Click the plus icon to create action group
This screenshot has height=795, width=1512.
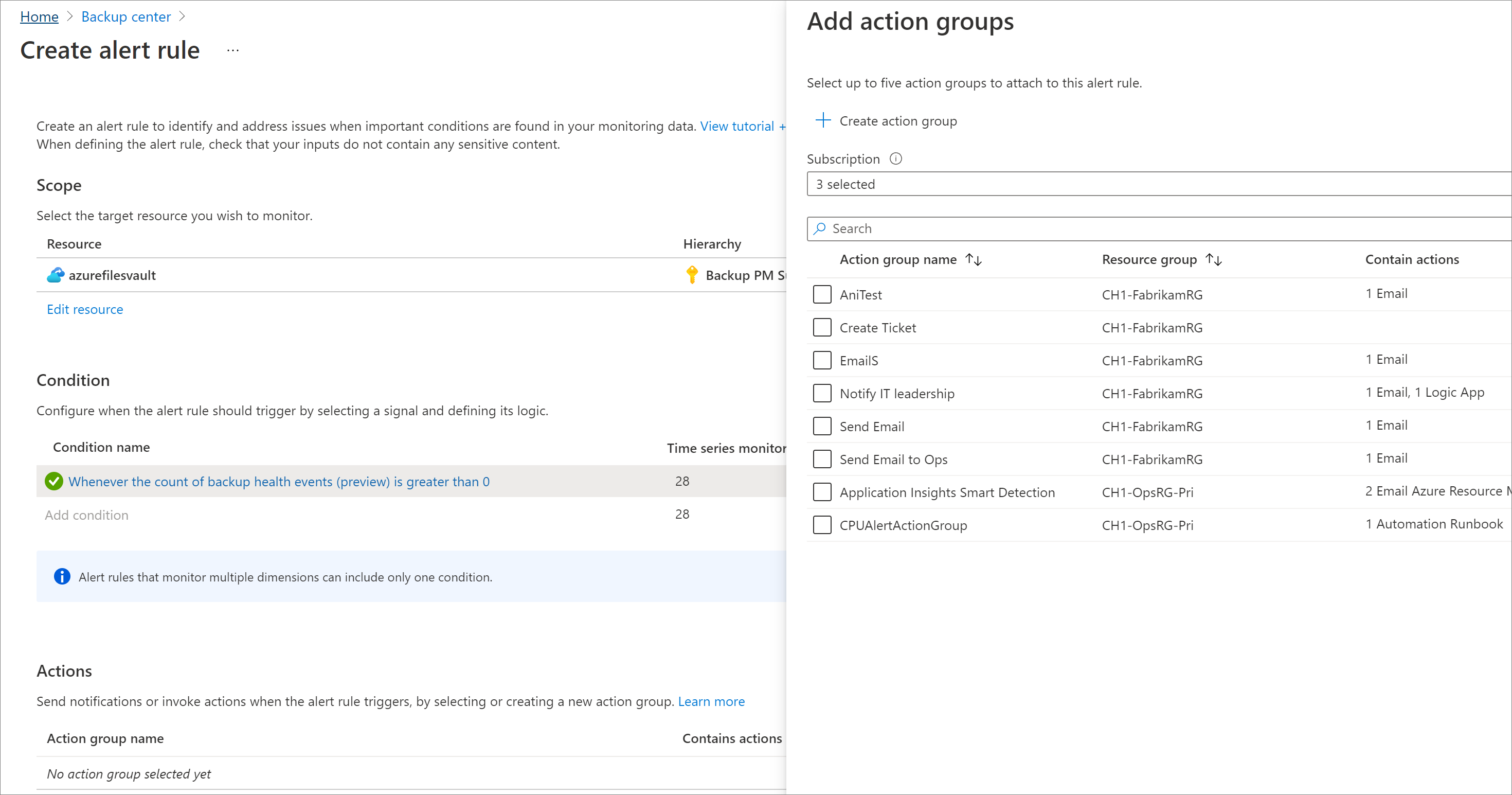(x=825, y=120)
